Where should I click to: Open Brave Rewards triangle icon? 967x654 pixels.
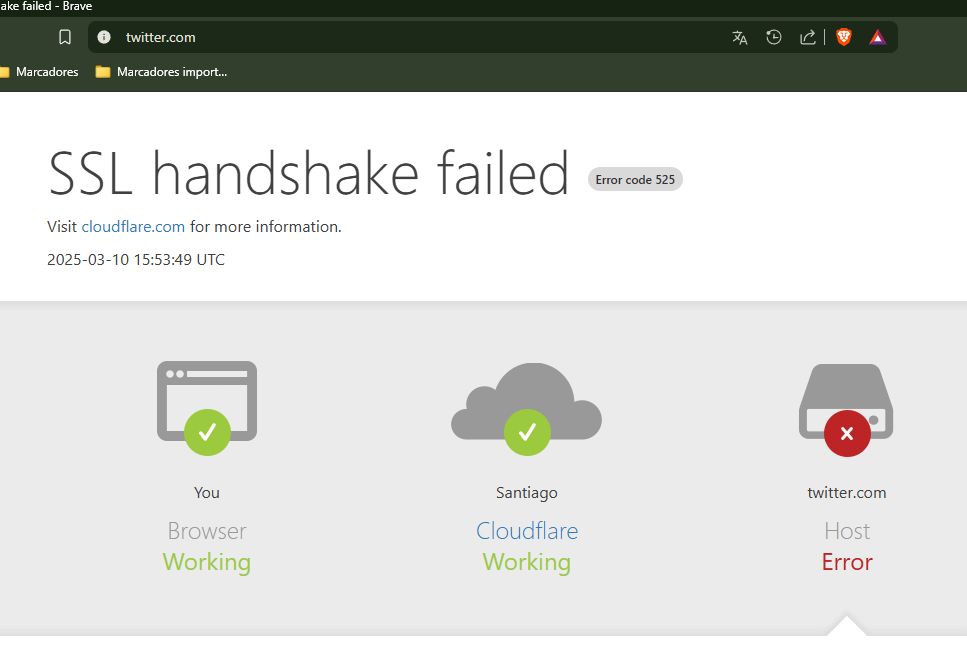tap(878, 38)
